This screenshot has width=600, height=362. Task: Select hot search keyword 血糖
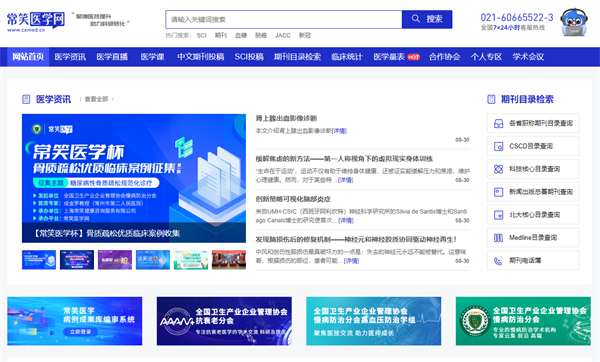241,36
